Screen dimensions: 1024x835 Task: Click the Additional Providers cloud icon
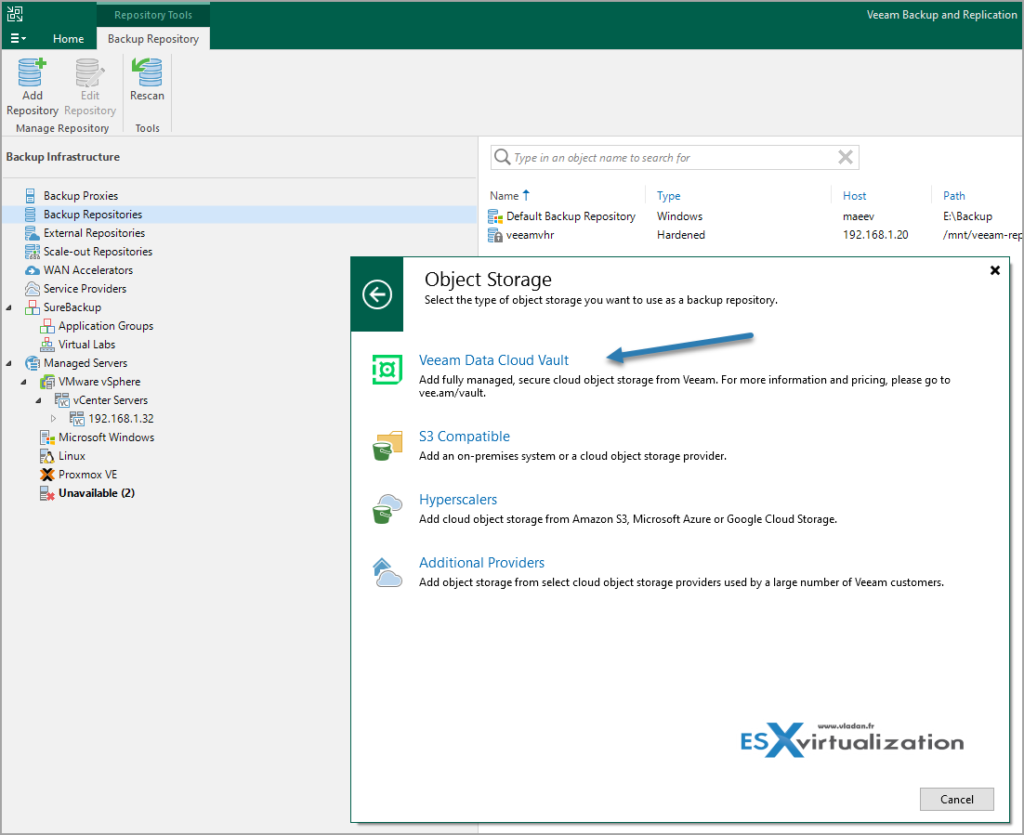click(385, 572)
